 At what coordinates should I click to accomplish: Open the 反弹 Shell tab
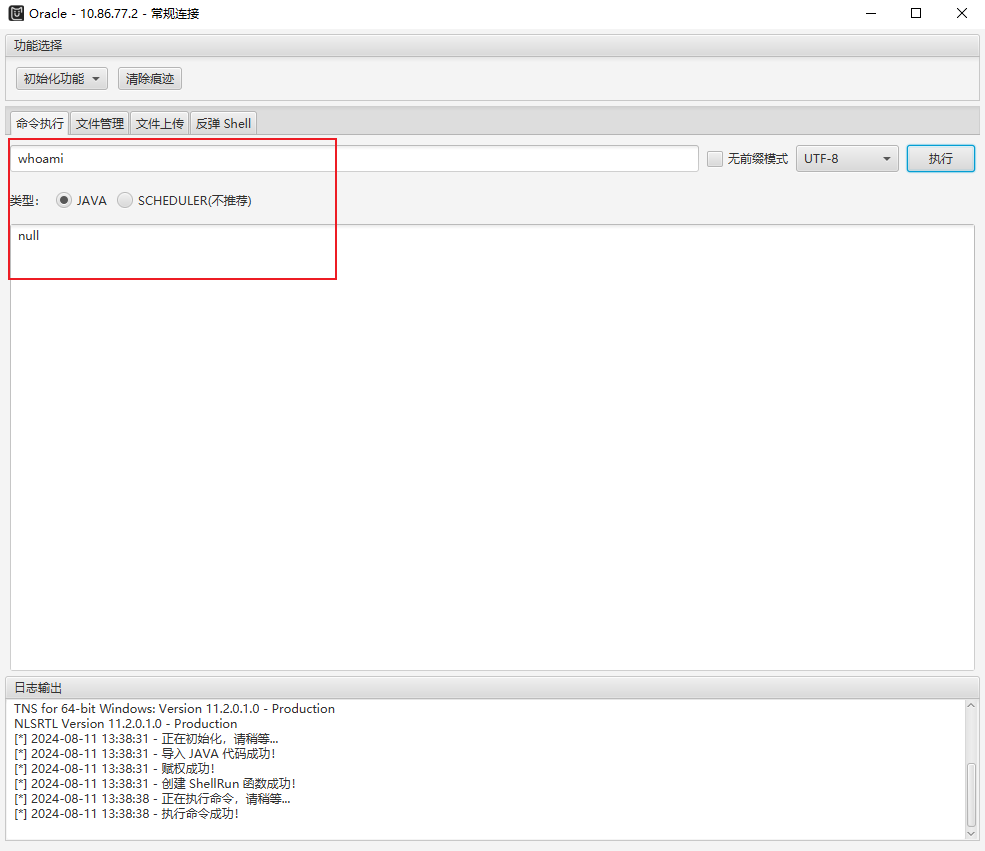click(223, 123)
